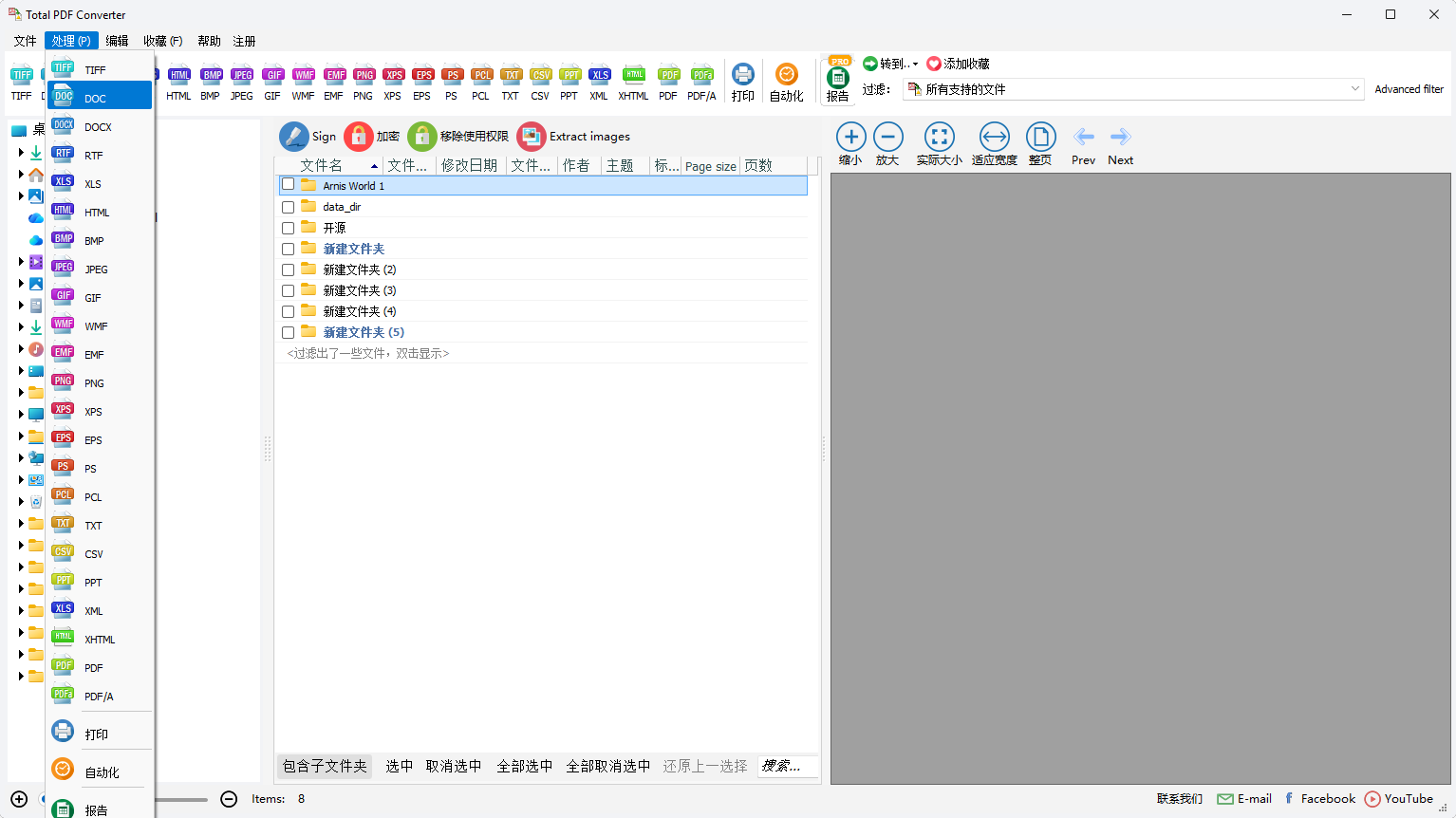Click the 加密 lock icon
The image size is (1456, 818).
pyautogui.click(x=358, y=137)
